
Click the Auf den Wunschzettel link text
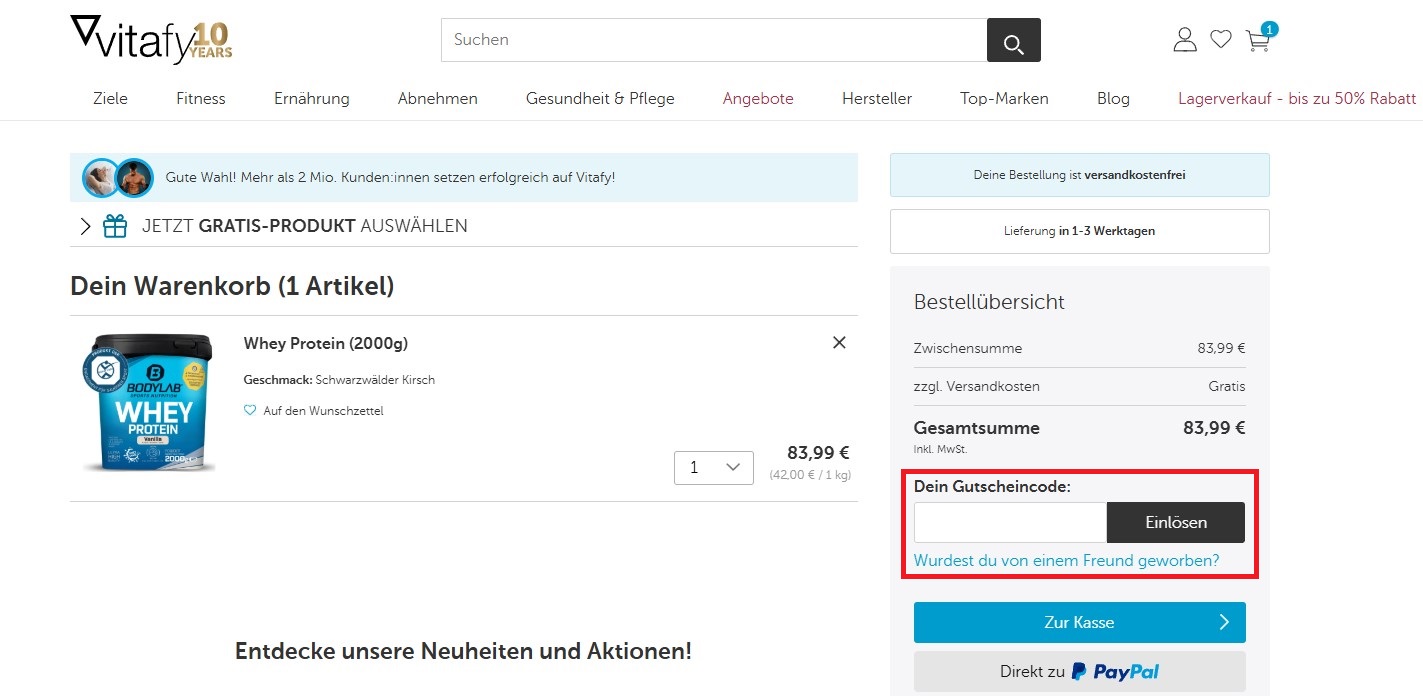click(323, 411)
